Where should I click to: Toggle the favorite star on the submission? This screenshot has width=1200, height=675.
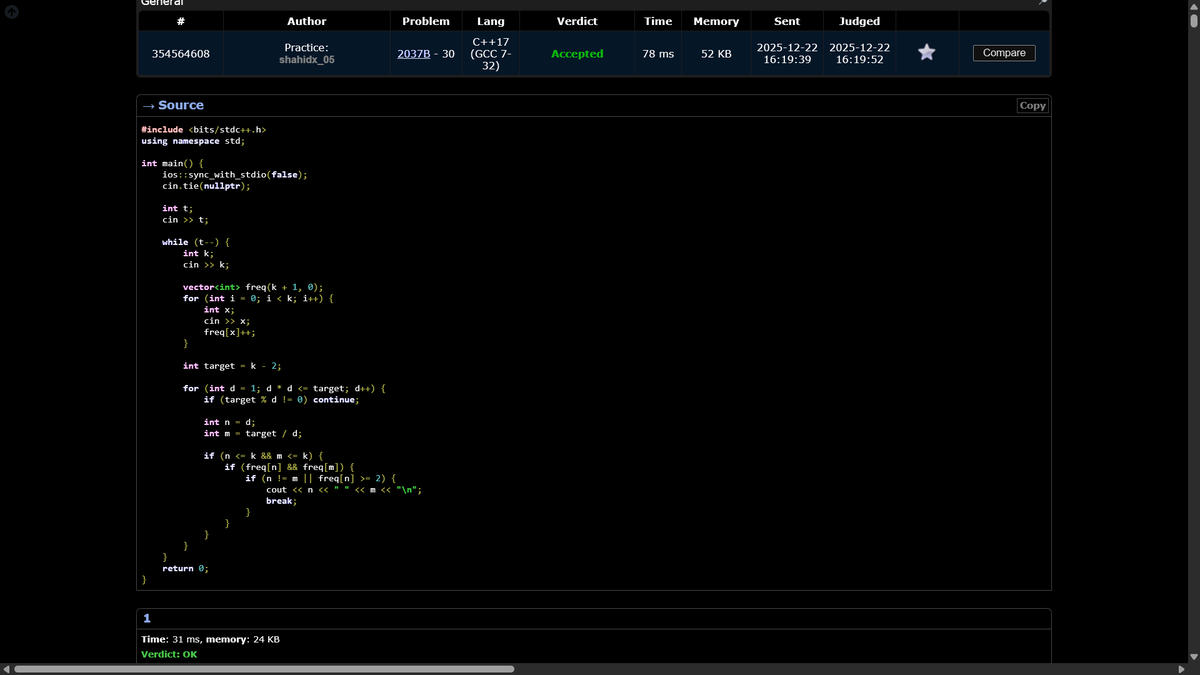[x=926, y=53]
